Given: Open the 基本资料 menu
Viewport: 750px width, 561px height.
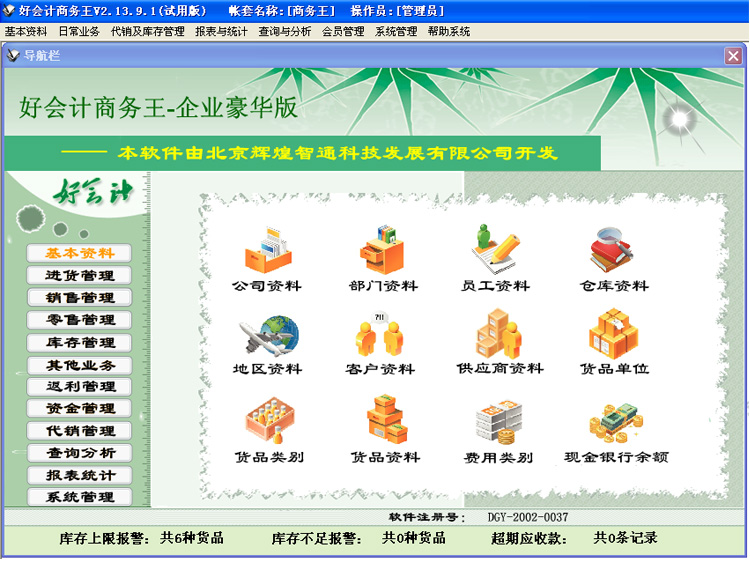Looking at the screenshot, I should [x=26, y=32].
